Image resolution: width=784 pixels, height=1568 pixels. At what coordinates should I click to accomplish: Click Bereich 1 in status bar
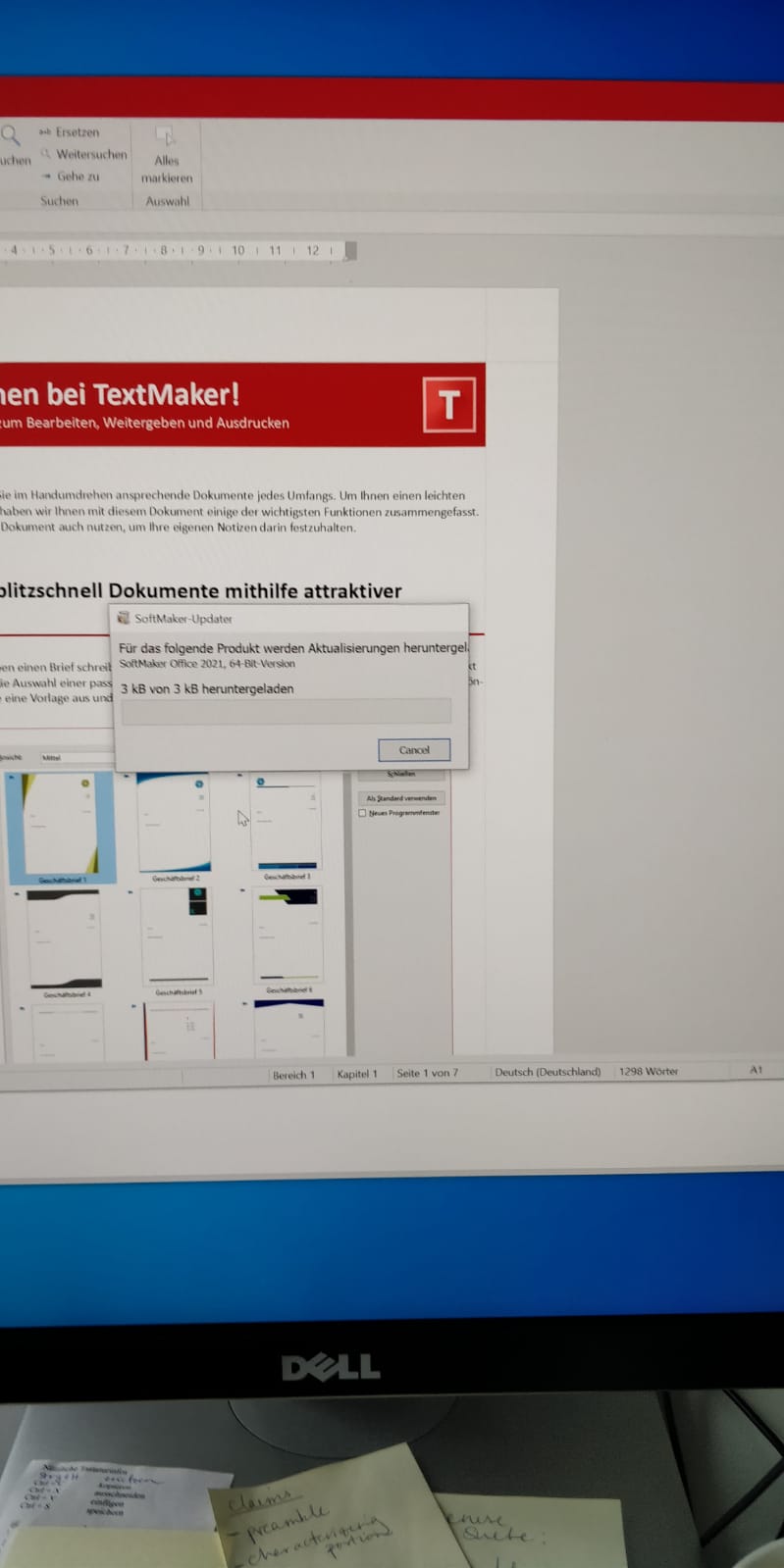(x=293, y=1076)
